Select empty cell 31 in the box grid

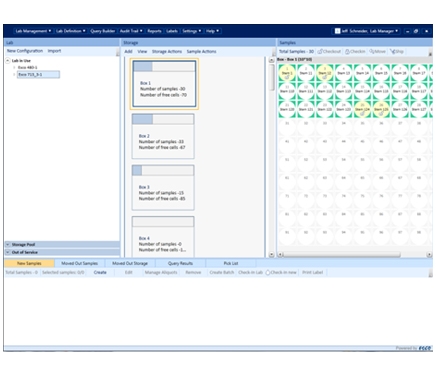[287, 127]
